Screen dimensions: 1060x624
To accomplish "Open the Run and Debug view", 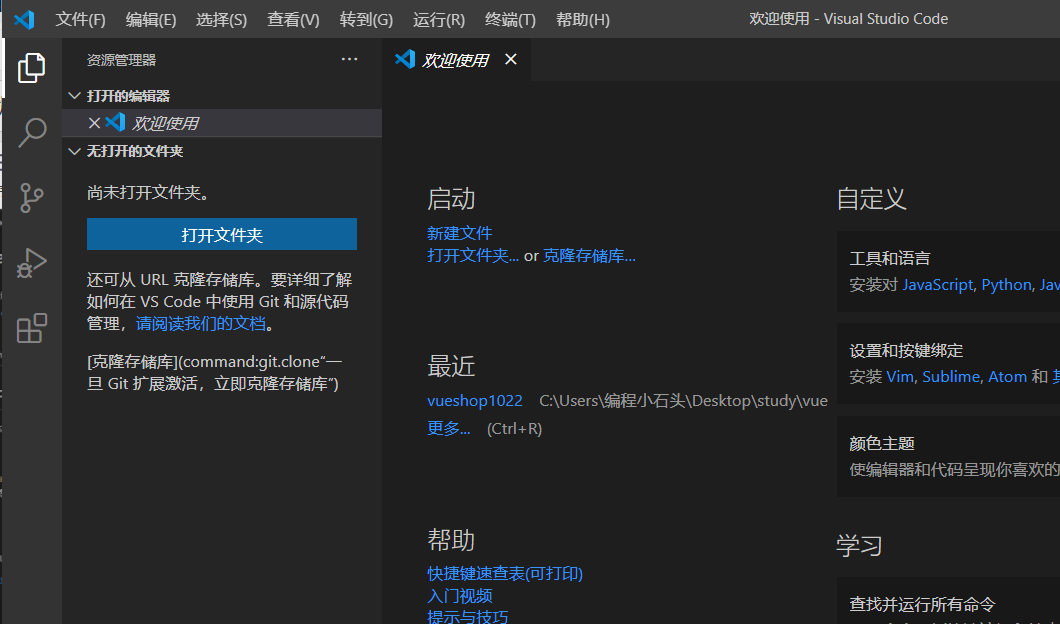I will point(31,263).
